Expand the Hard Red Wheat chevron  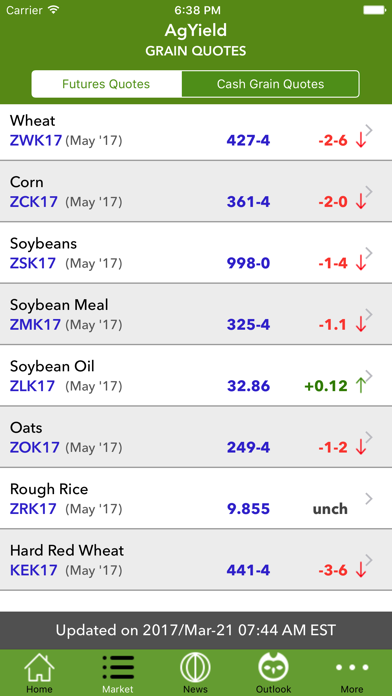click(x=369, y=560)
